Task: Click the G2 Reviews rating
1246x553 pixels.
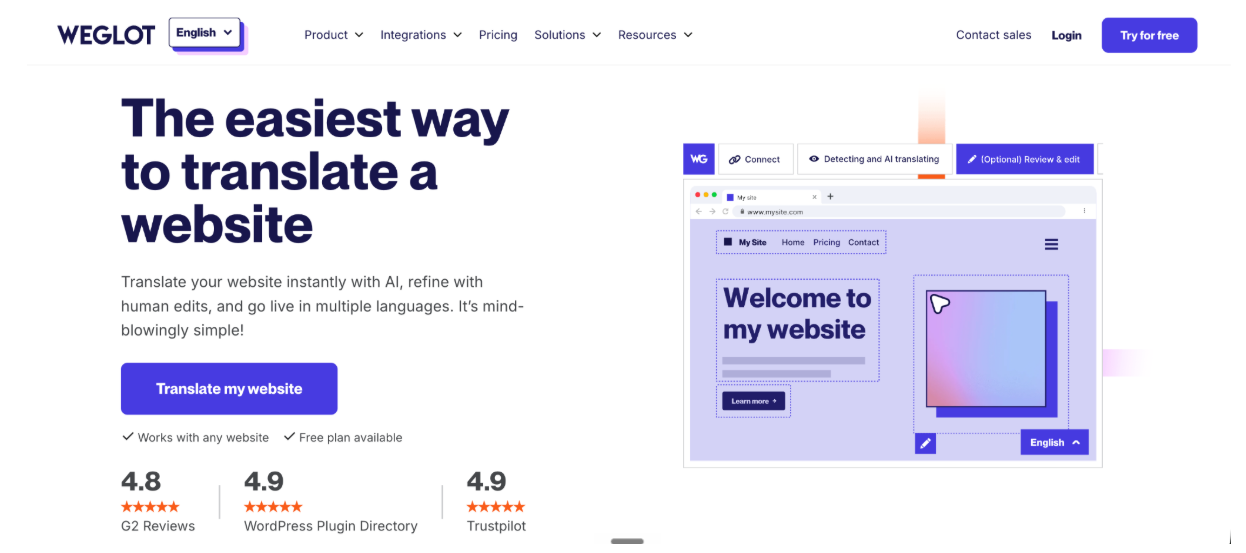Action: pos(158,501)
